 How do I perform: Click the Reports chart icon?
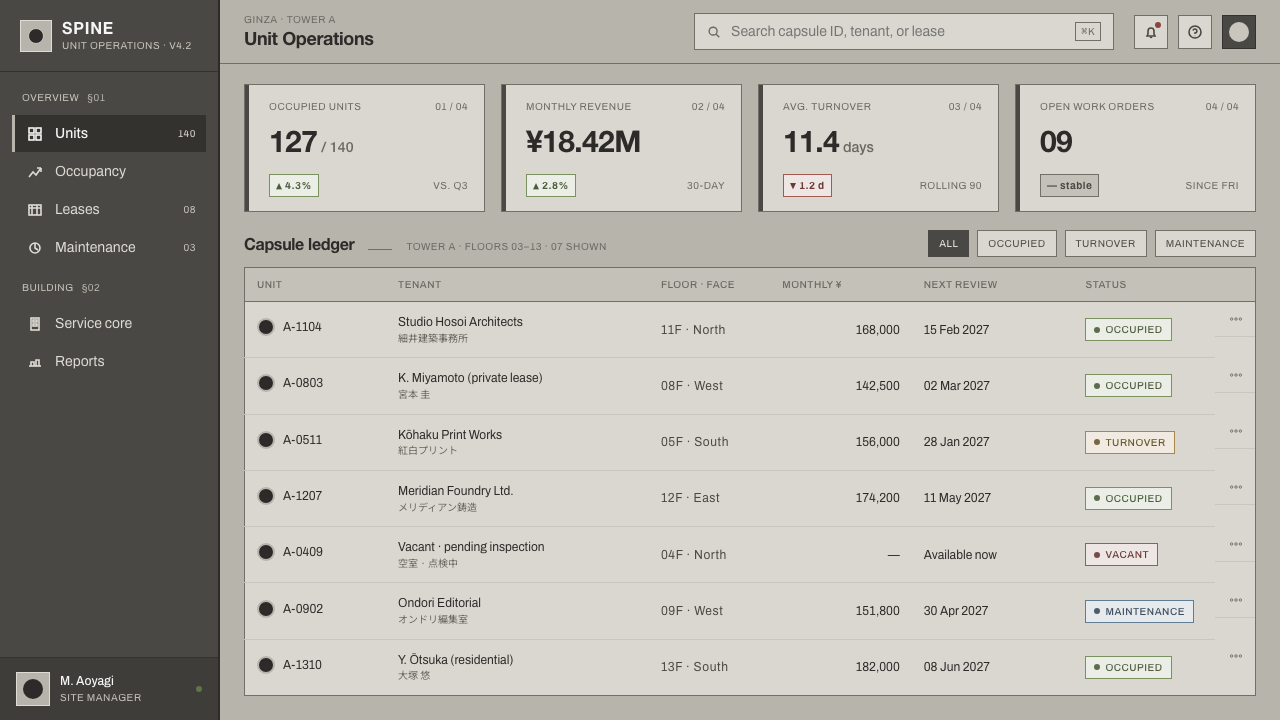pos(35,362)
